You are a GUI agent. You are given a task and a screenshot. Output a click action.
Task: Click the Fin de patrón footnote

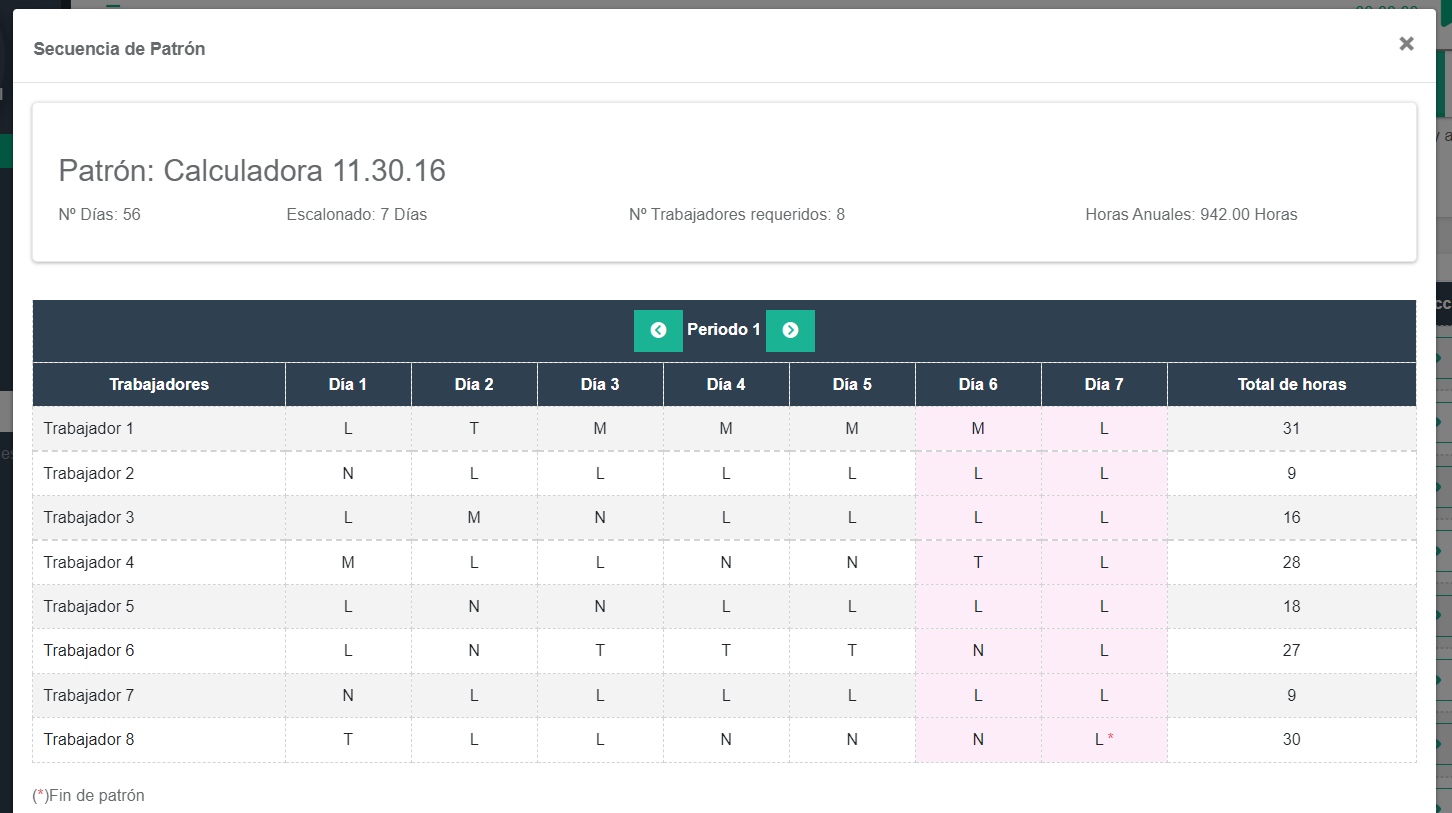click(89, 796)
